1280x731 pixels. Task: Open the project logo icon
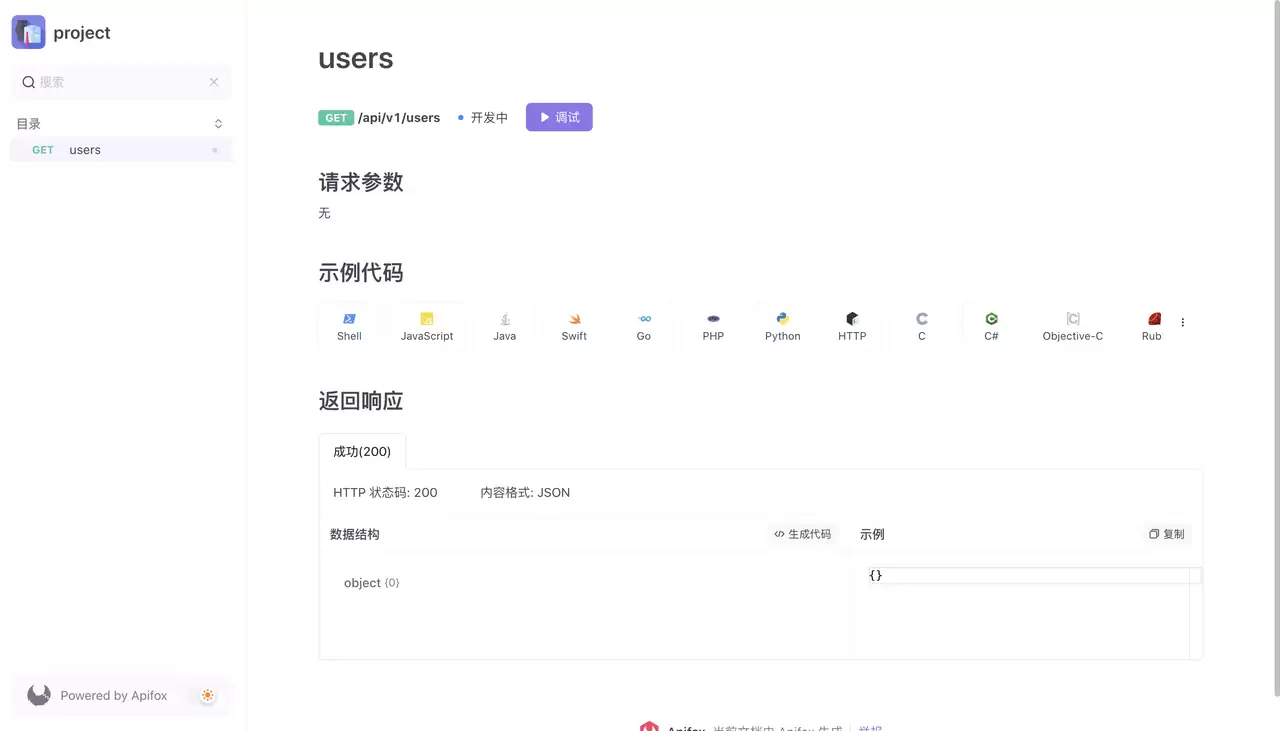click(28, 33)
